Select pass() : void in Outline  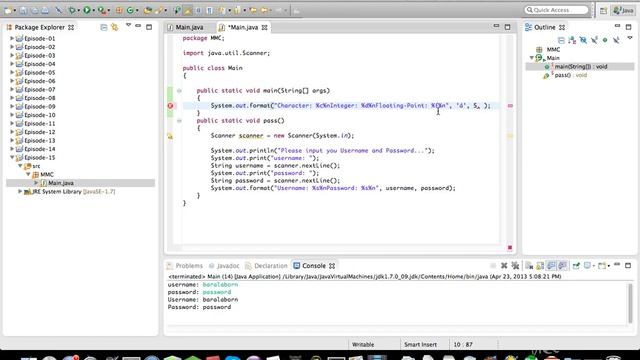[570, 75]
